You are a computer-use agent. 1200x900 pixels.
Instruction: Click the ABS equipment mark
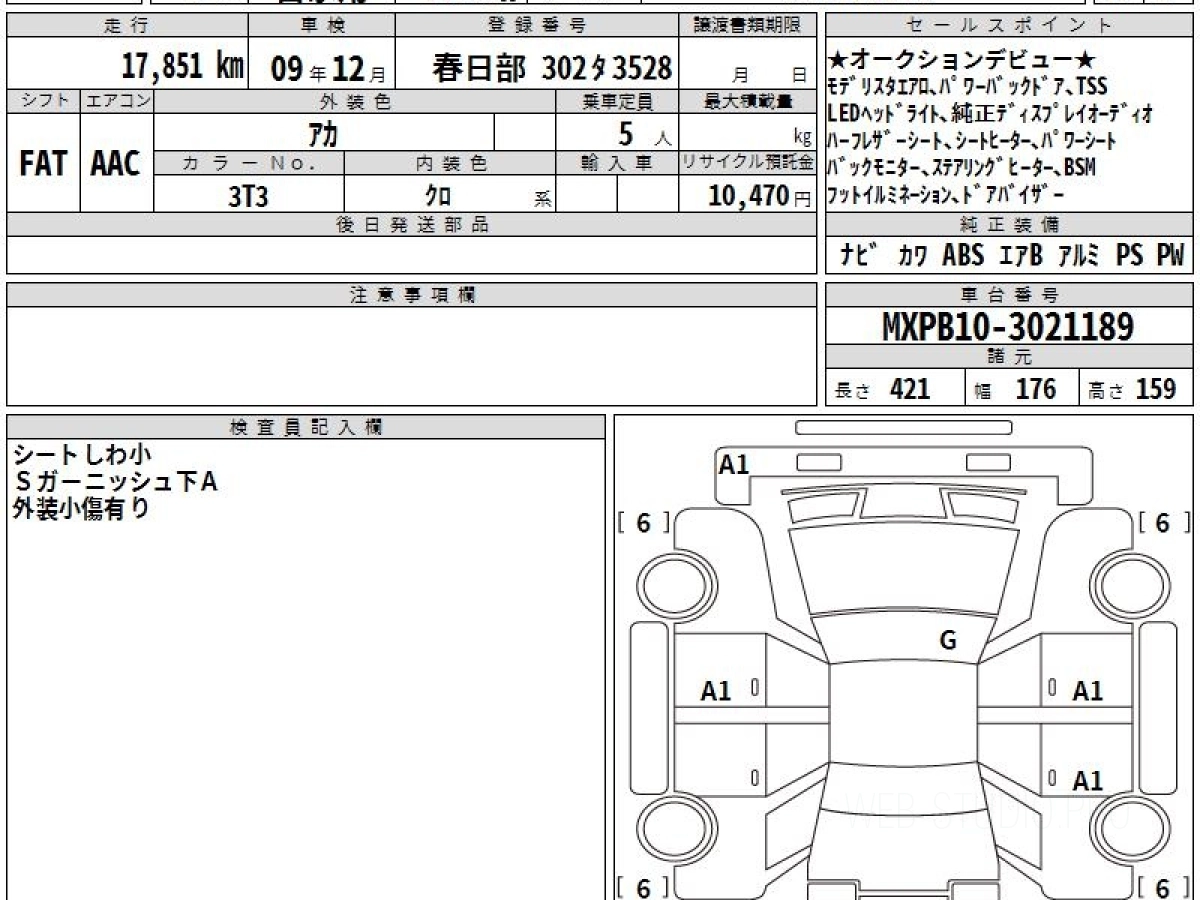tap(962, 255)
